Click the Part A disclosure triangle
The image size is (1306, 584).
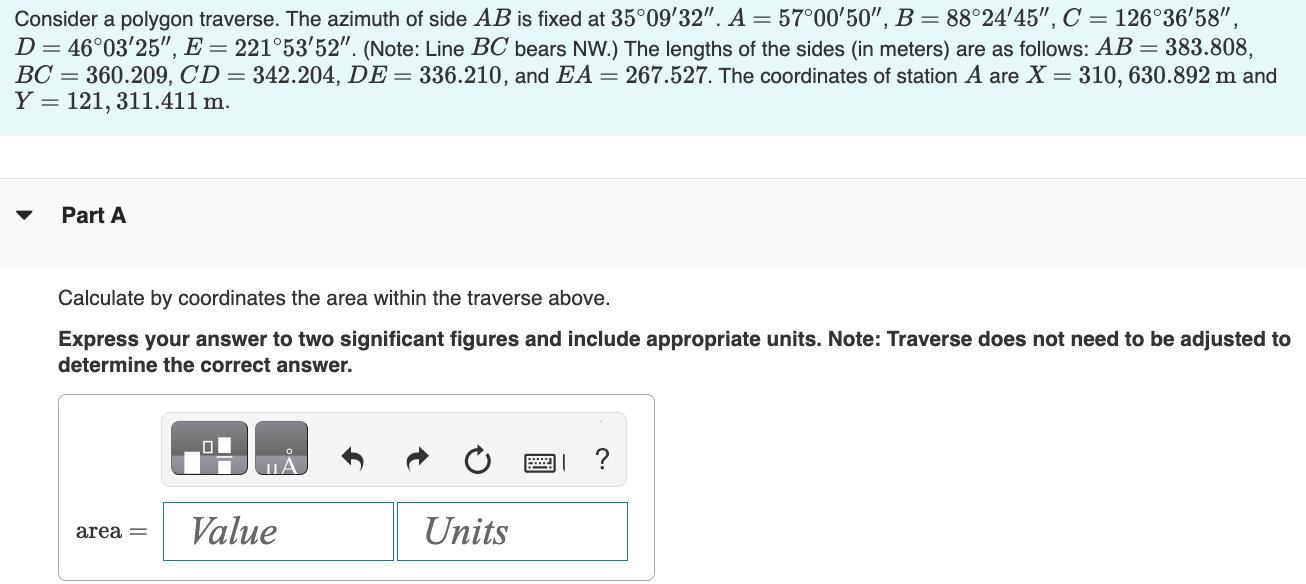click(24, 214)
